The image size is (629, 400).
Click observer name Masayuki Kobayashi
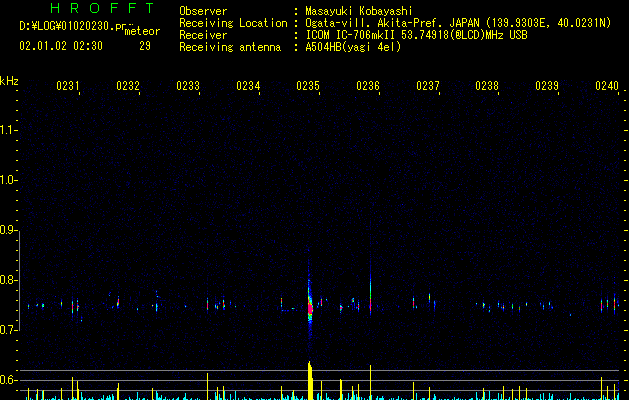(359, 11)
